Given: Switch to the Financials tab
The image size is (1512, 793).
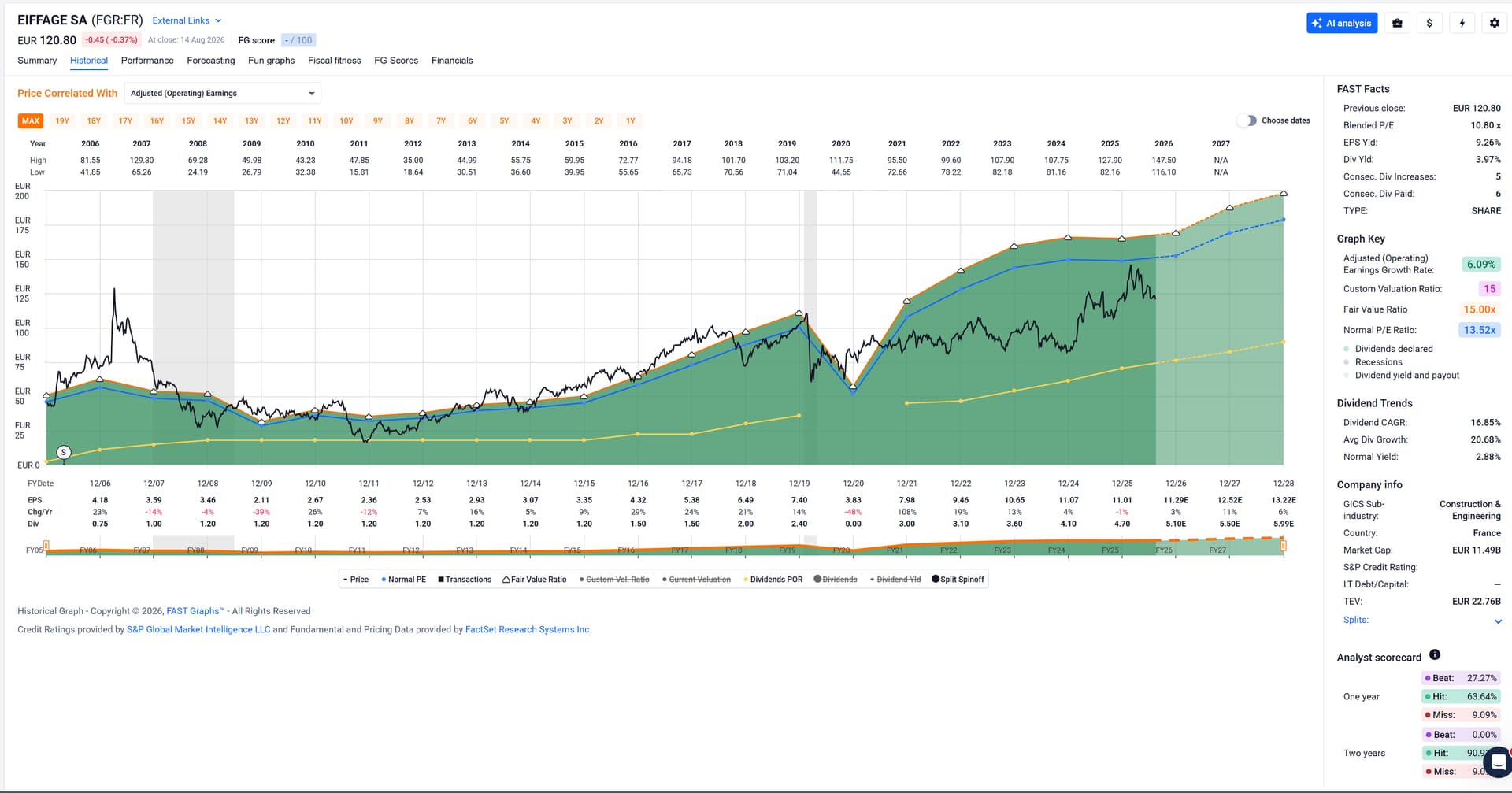Looking at the screenshot, I should (452, 61).
